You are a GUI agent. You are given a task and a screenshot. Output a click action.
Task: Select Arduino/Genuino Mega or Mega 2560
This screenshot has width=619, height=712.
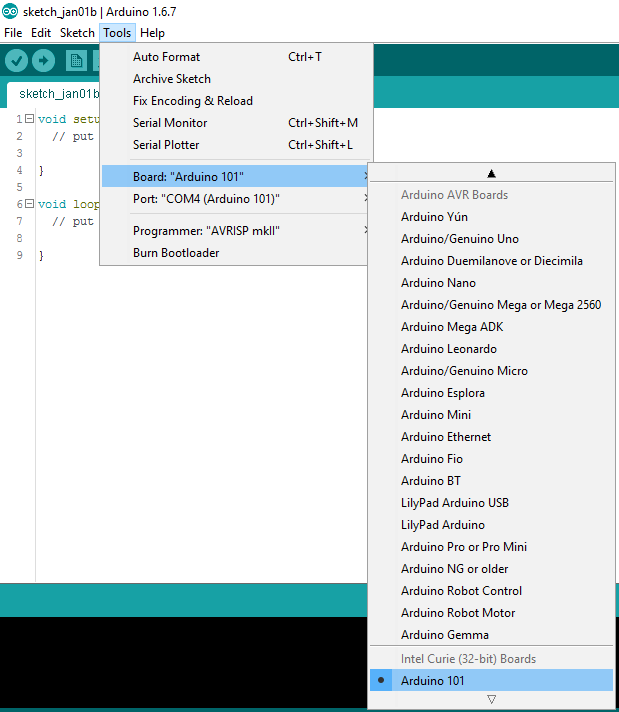(x=491, y=305)
